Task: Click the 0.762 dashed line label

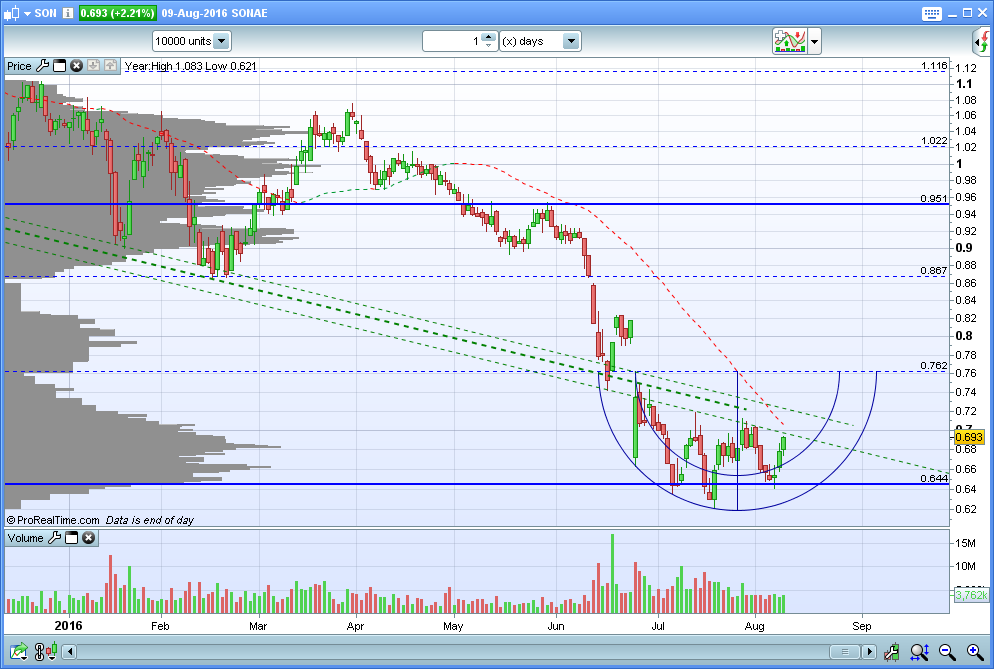Action: (934, 365)
